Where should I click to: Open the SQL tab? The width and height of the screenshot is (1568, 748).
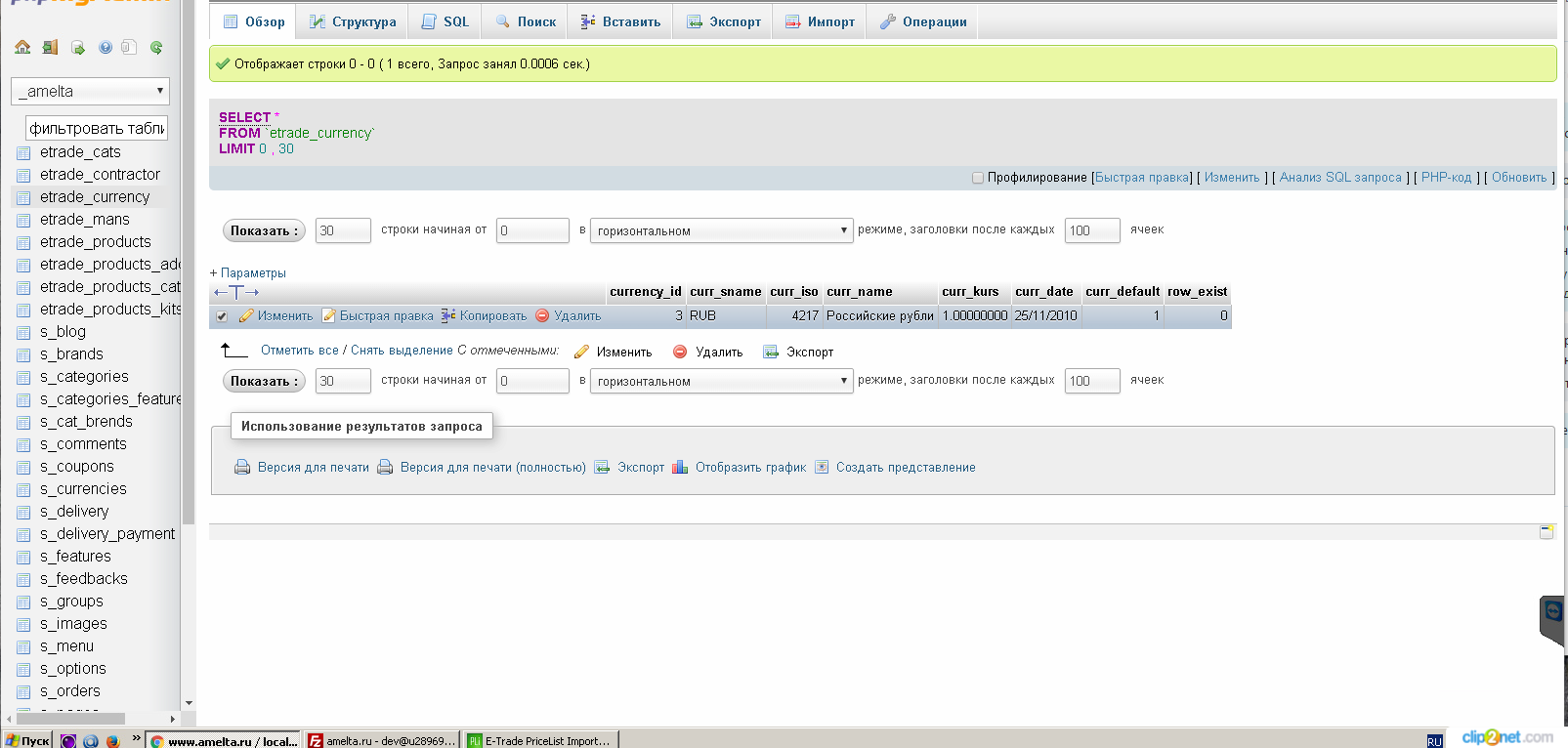(x=445, y=21)
